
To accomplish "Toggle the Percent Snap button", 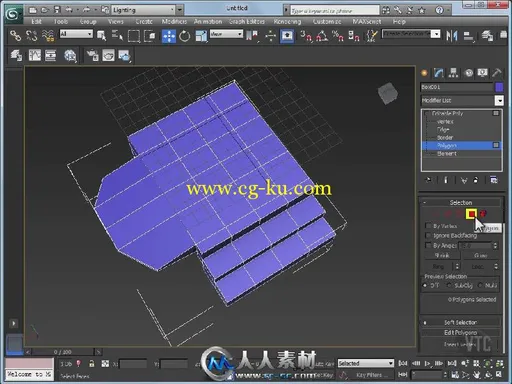I will tap(337, 35).
